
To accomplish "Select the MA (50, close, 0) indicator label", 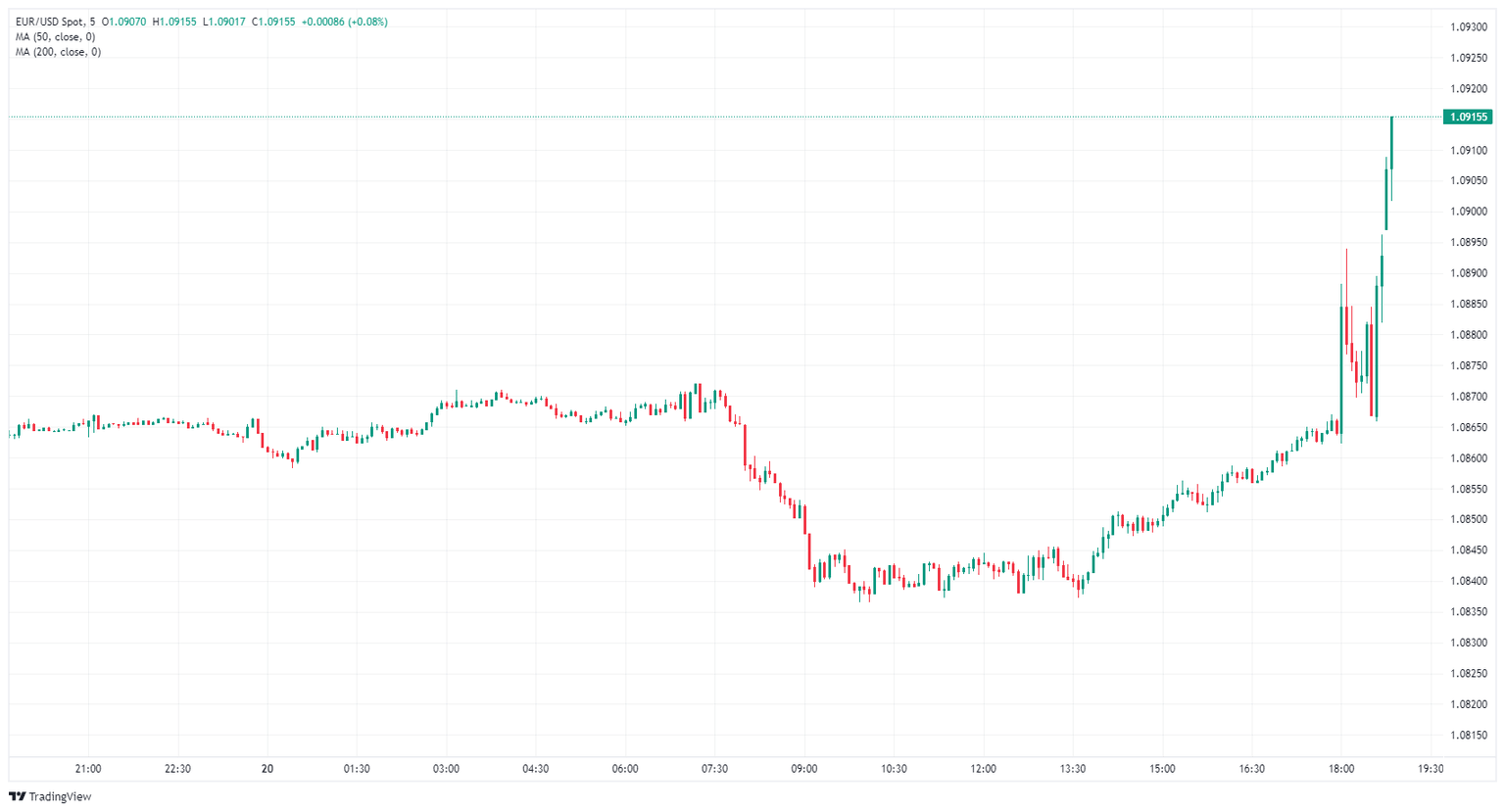I will click(55, 37).
